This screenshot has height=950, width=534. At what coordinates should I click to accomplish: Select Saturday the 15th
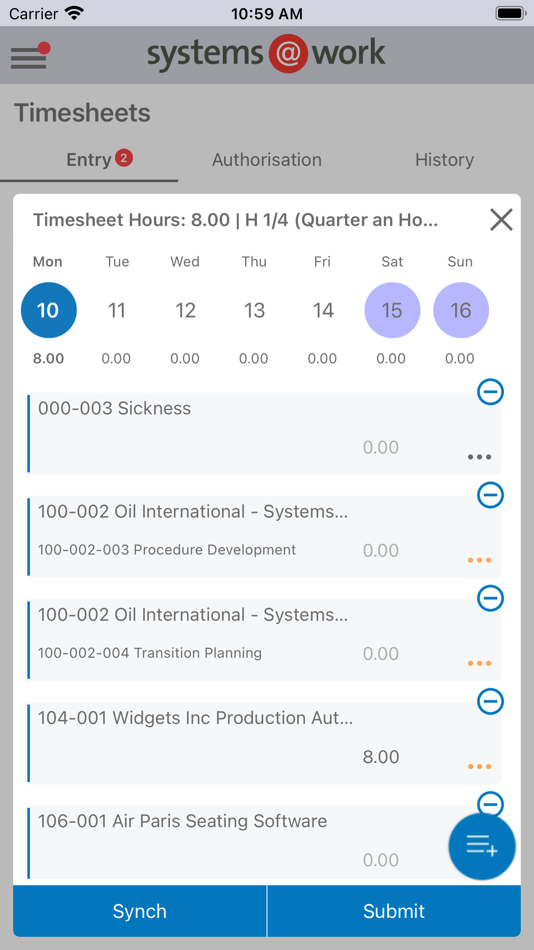pyautogui.click(x=392, y=310)
